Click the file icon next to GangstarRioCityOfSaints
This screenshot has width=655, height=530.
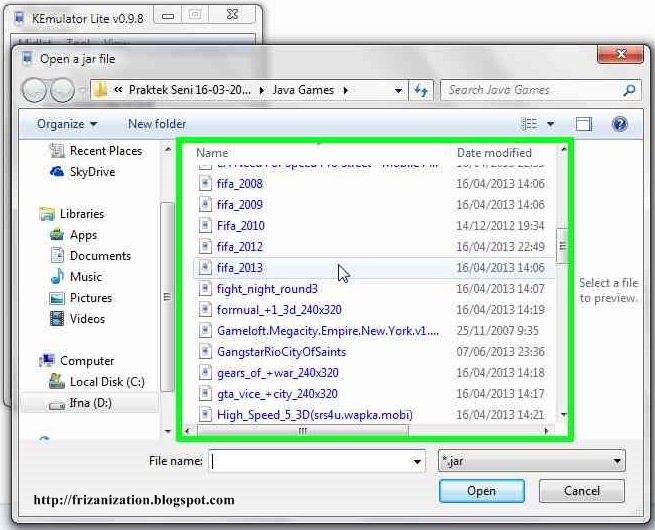(x=205, y=352)
